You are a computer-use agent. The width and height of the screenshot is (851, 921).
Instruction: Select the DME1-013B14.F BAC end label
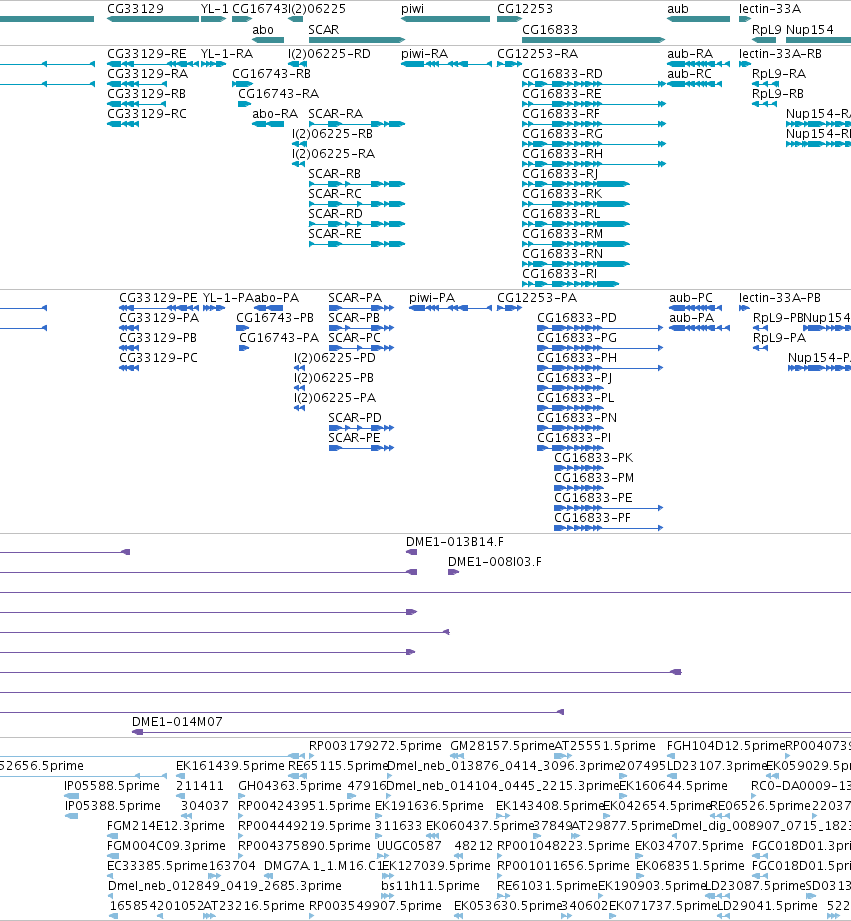pos(455,542)
